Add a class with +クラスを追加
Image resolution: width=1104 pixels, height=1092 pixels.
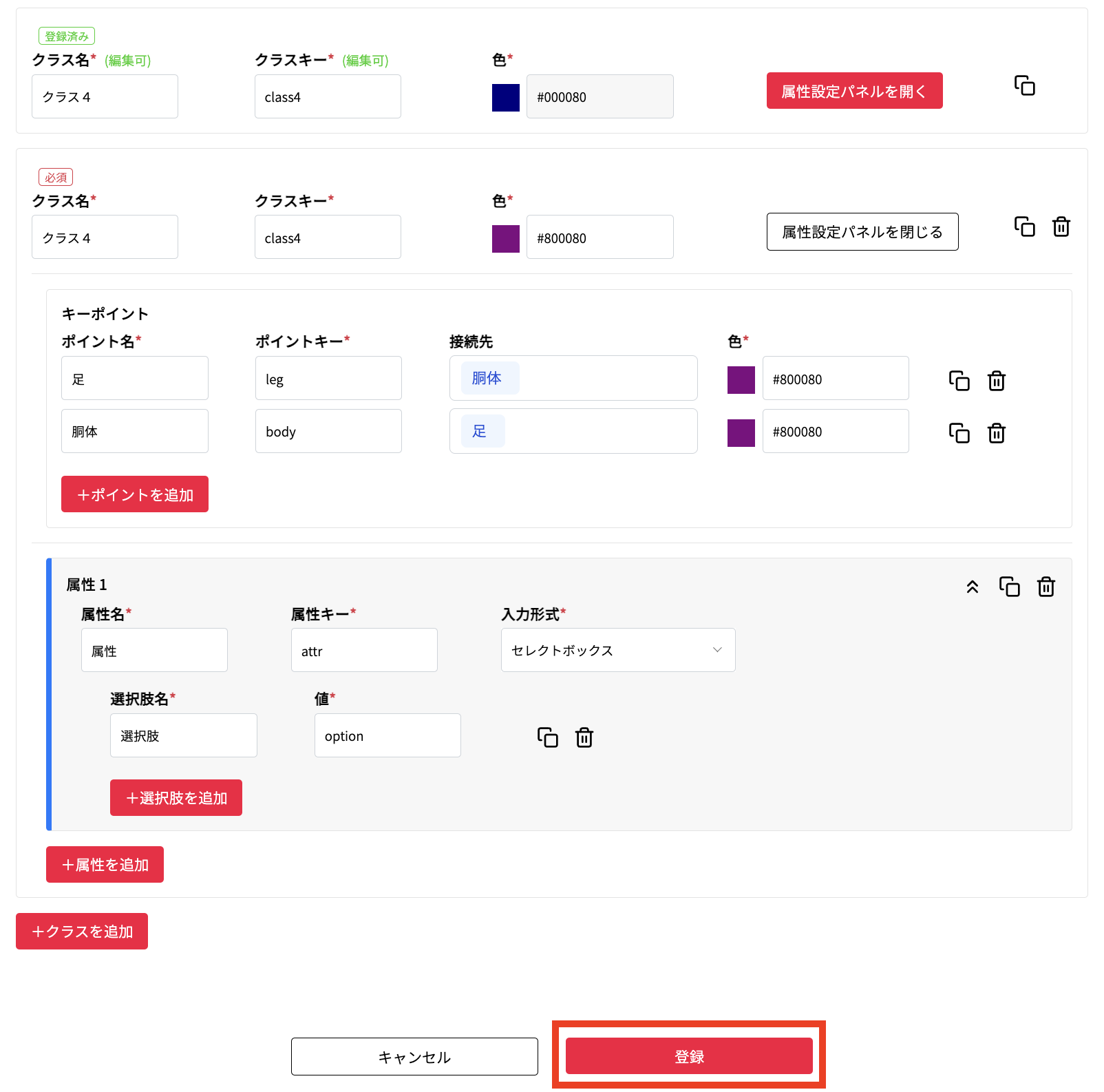pyautogui.click(x=82, y=932)
